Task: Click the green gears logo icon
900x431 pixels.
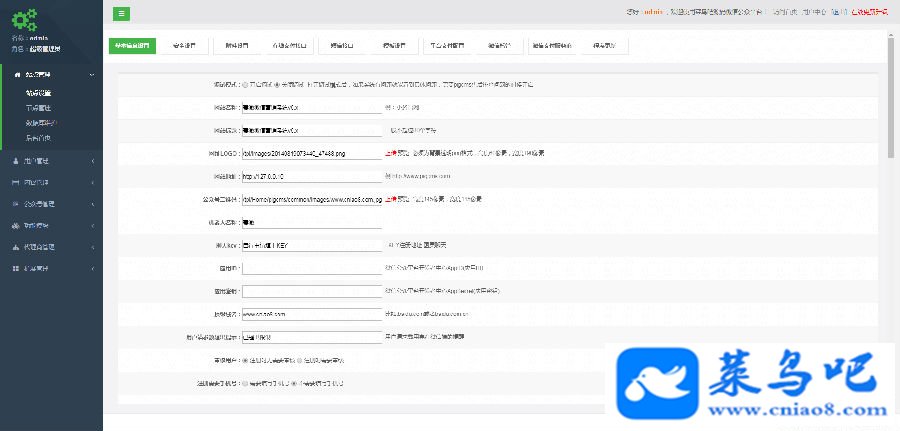Action: [x=25, y=20]
